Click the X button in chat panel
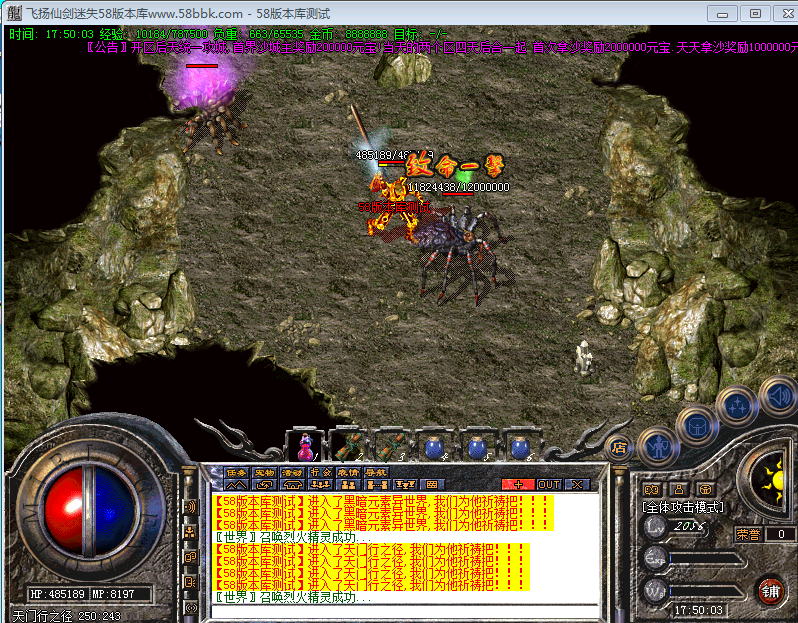This screenshot has width=798, height=623. (x=577, y=485)
